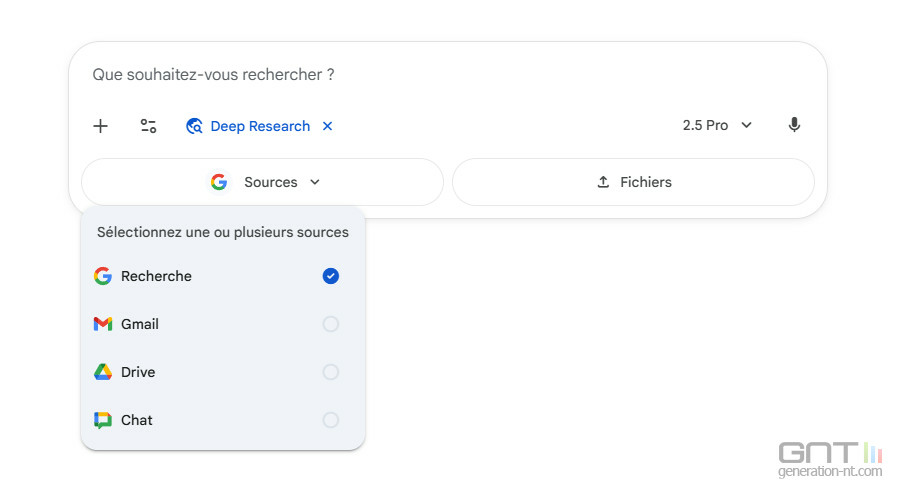This screenshot has height=500, width=900.
Task: Open the 2.5 Pro model dropdown
Action: click(717, 125)
